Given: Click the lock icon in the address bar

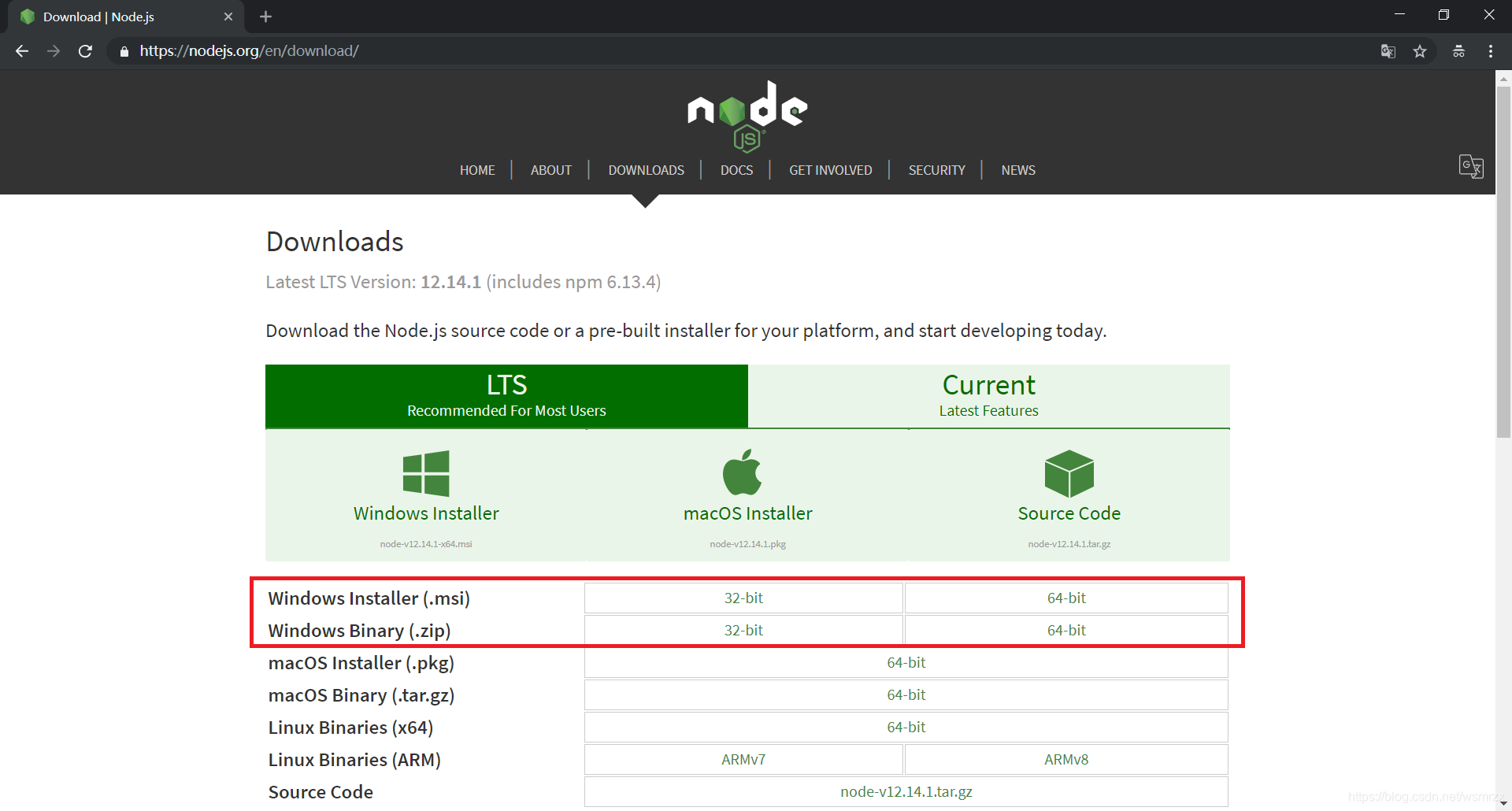Looking at the screenshot, I should point(124,51).
